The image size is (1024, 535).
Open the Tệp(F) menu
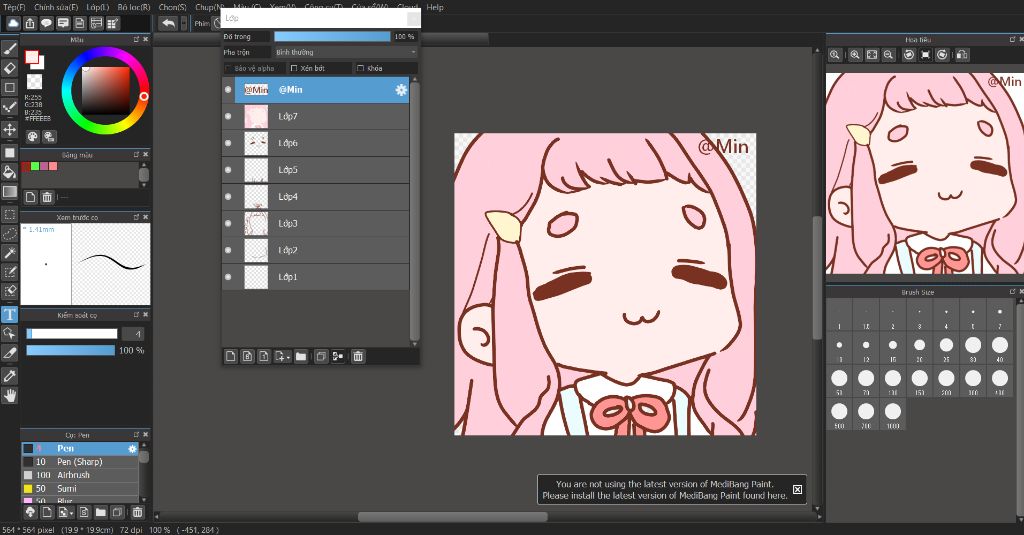coord(14,7)
